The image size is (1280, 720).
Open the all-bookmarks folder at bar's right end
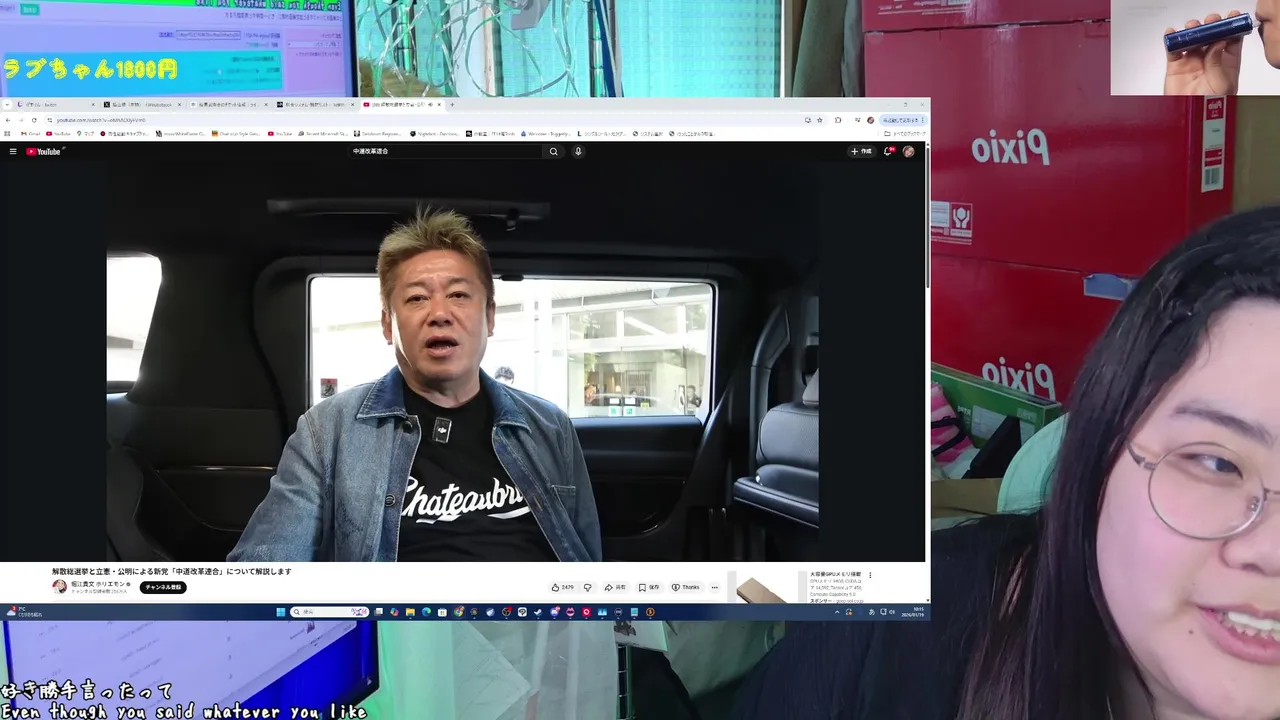[x=904, y=133]
